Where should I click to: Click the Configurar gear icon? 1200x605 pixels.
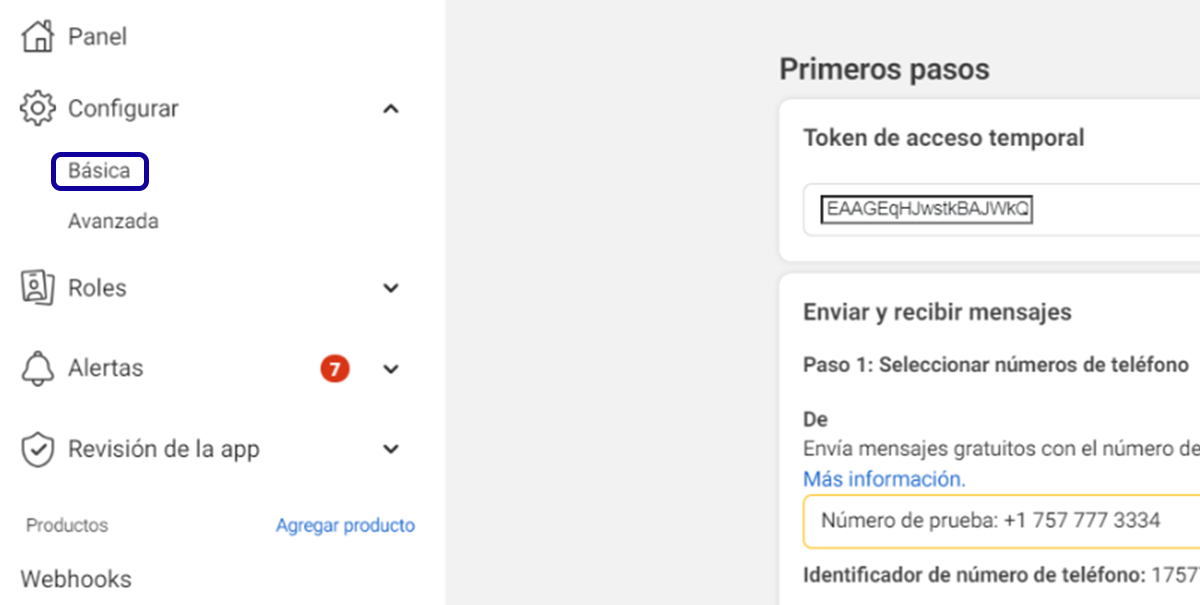coord(37,108)
